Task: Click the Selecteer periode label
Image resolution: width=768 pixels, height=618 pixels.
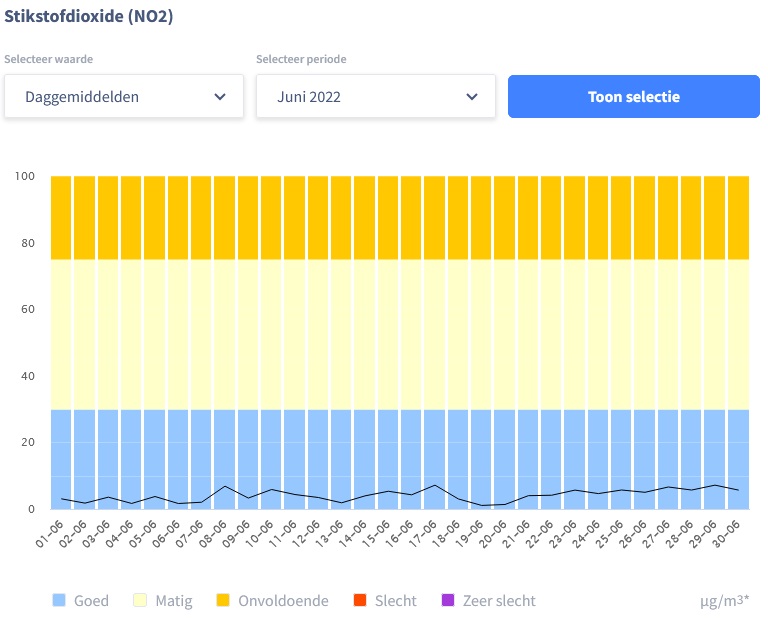Action: pyautogui.click(x=301, y=59)
